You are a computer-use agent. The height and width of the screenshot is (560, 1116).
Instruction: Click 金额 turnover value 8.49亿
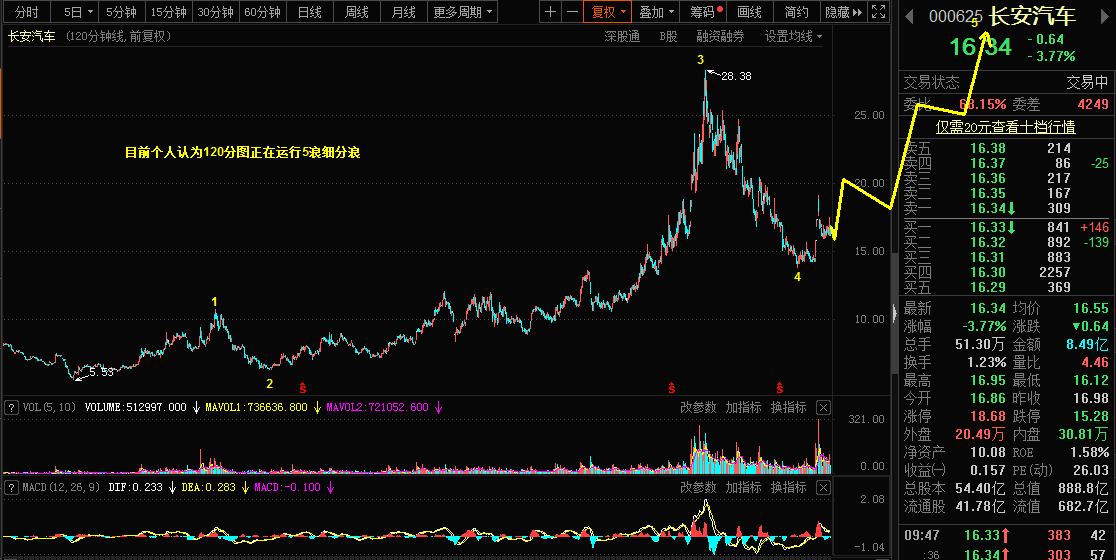(1087, 344)
